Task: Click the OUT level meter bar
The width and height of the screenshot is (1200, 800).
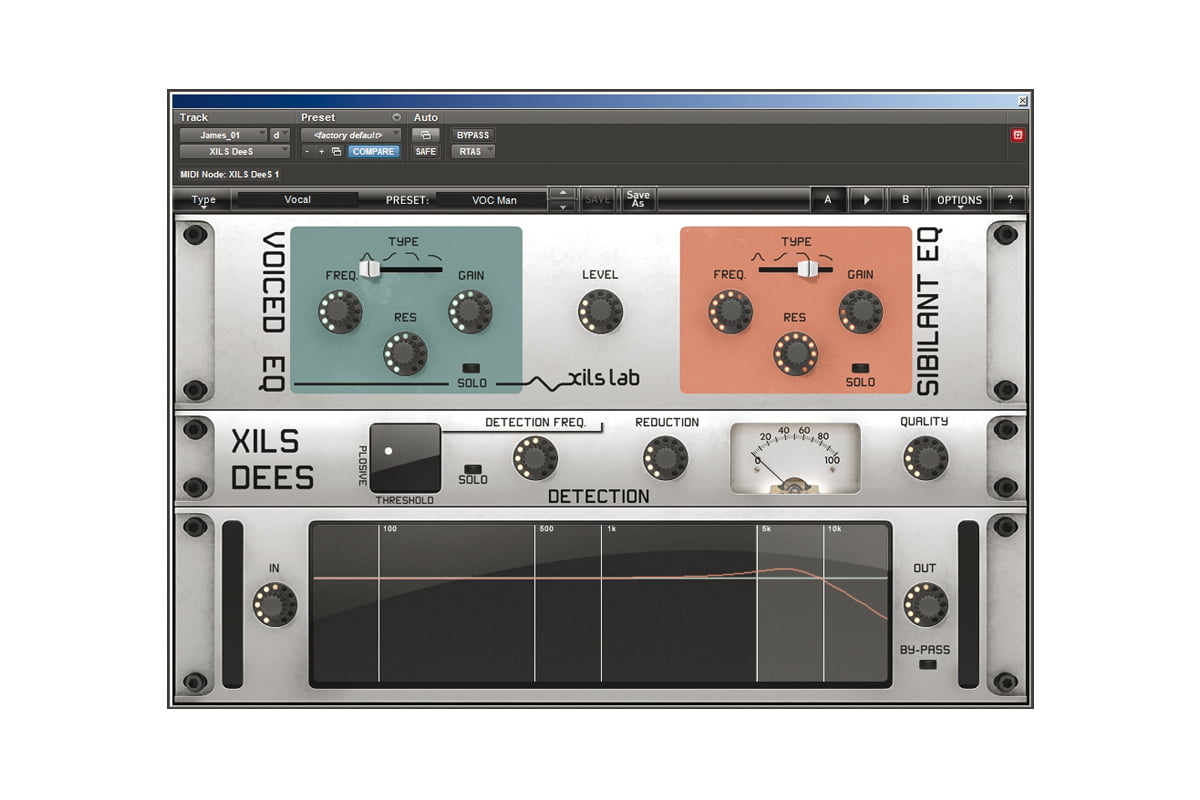Action: (968, 604)
